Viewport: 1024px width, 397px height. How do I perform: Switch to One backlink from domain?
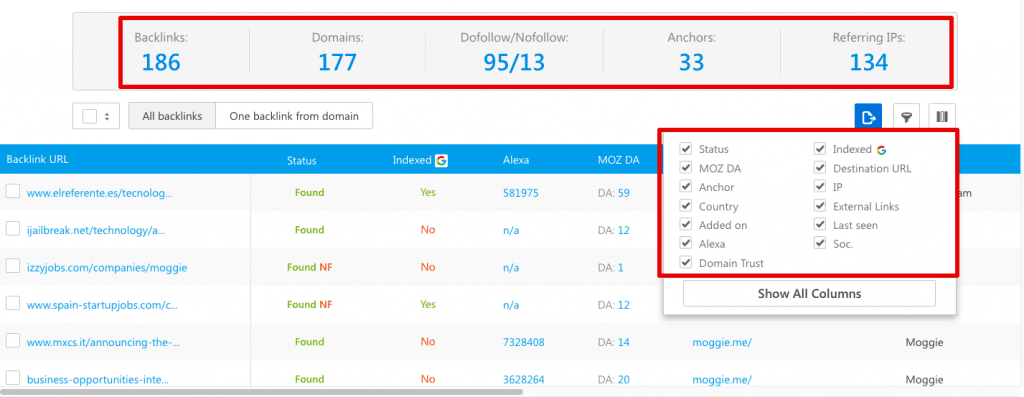coord(294,116)
